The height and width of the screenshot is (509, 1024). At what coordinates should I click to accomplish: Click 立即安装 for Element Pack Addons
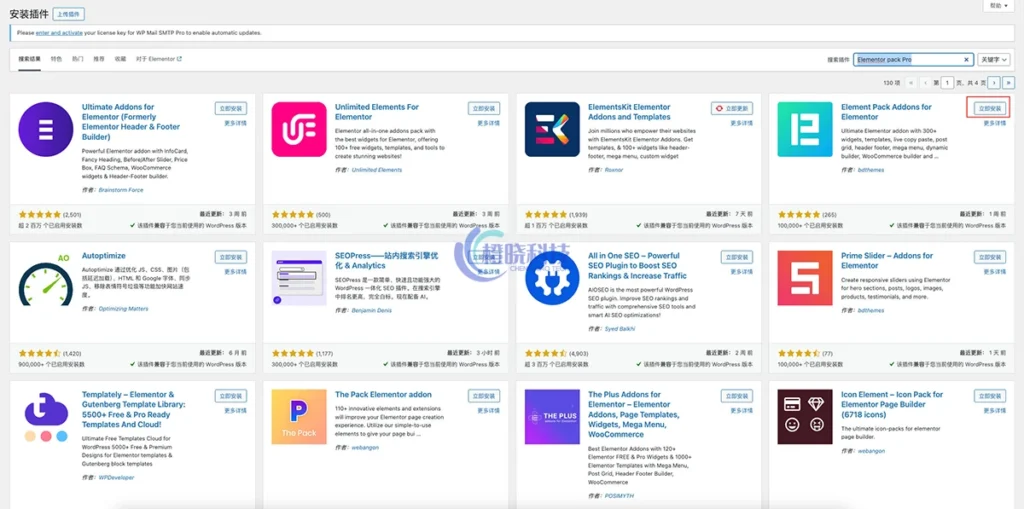tap(989, 108)
